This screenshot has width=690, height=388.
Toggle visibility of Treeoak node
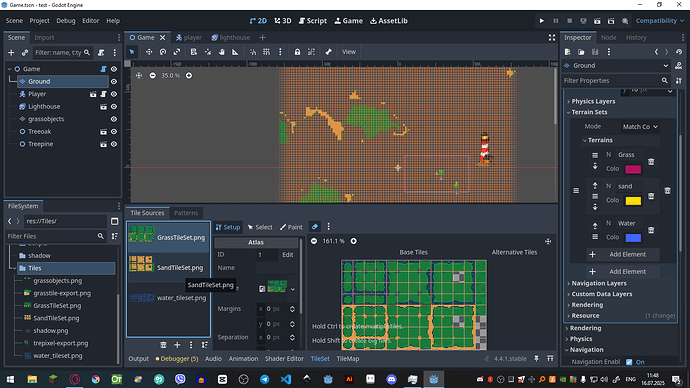pos(114,132)
